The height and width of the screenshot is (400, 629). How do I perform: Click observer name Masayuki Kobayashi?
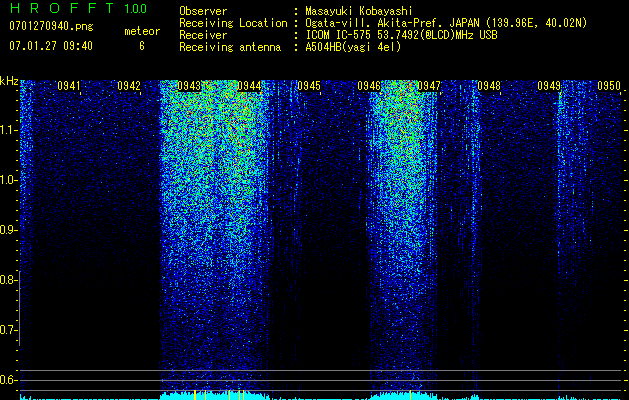coord(359,11)
